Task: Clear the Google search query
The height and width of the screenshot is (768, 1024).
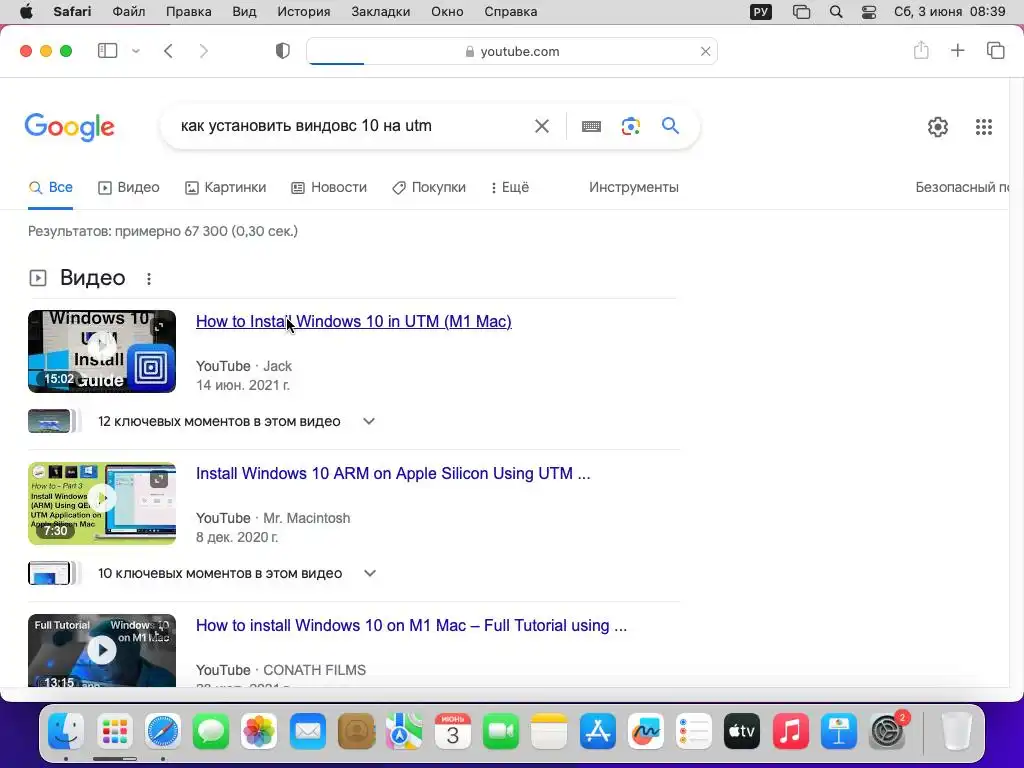Action: click(542, 126)
